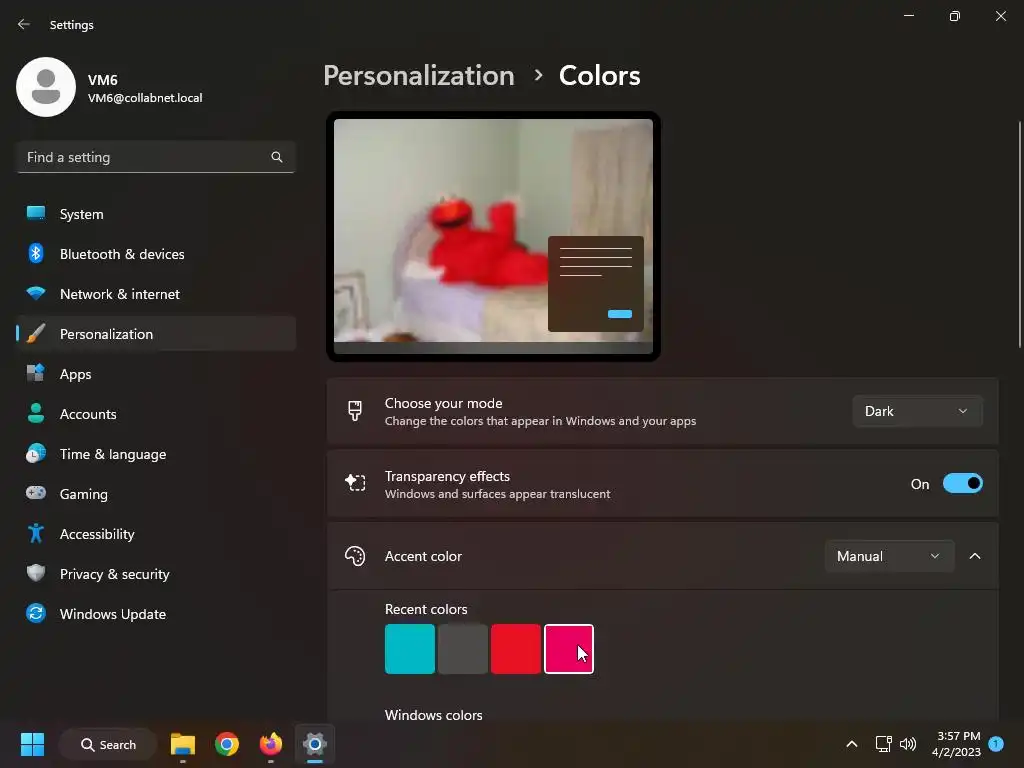This screenshot has width=1024, height=768.
Task: Click the Transparency effects sparkle icon
Action: pyautogui.click(x=355, y=483)
